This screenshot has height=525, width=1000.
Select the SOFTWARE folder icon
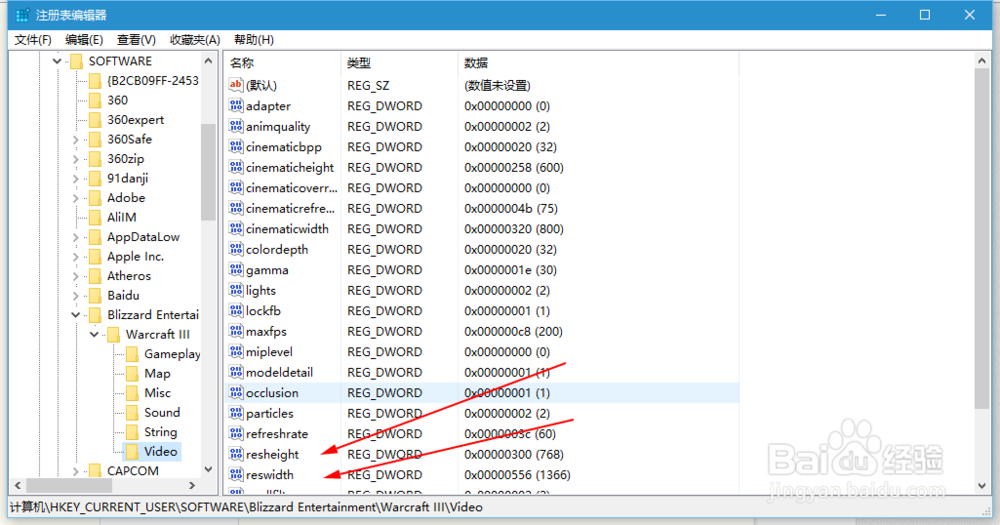point(77,61)
